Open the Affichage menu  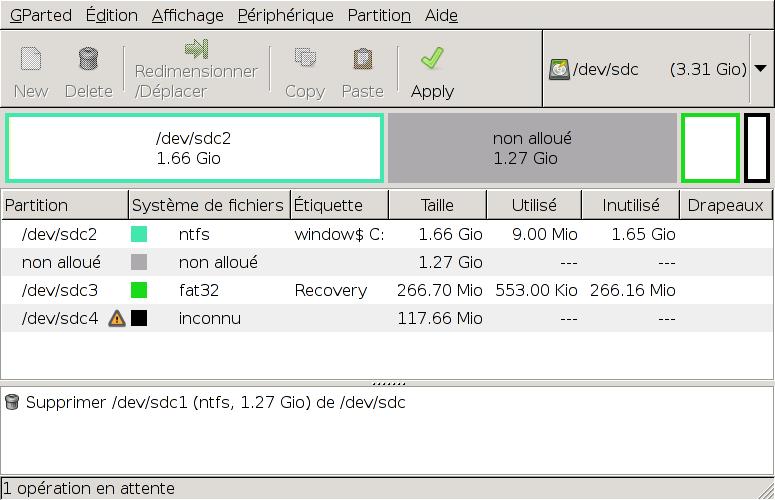188,15
